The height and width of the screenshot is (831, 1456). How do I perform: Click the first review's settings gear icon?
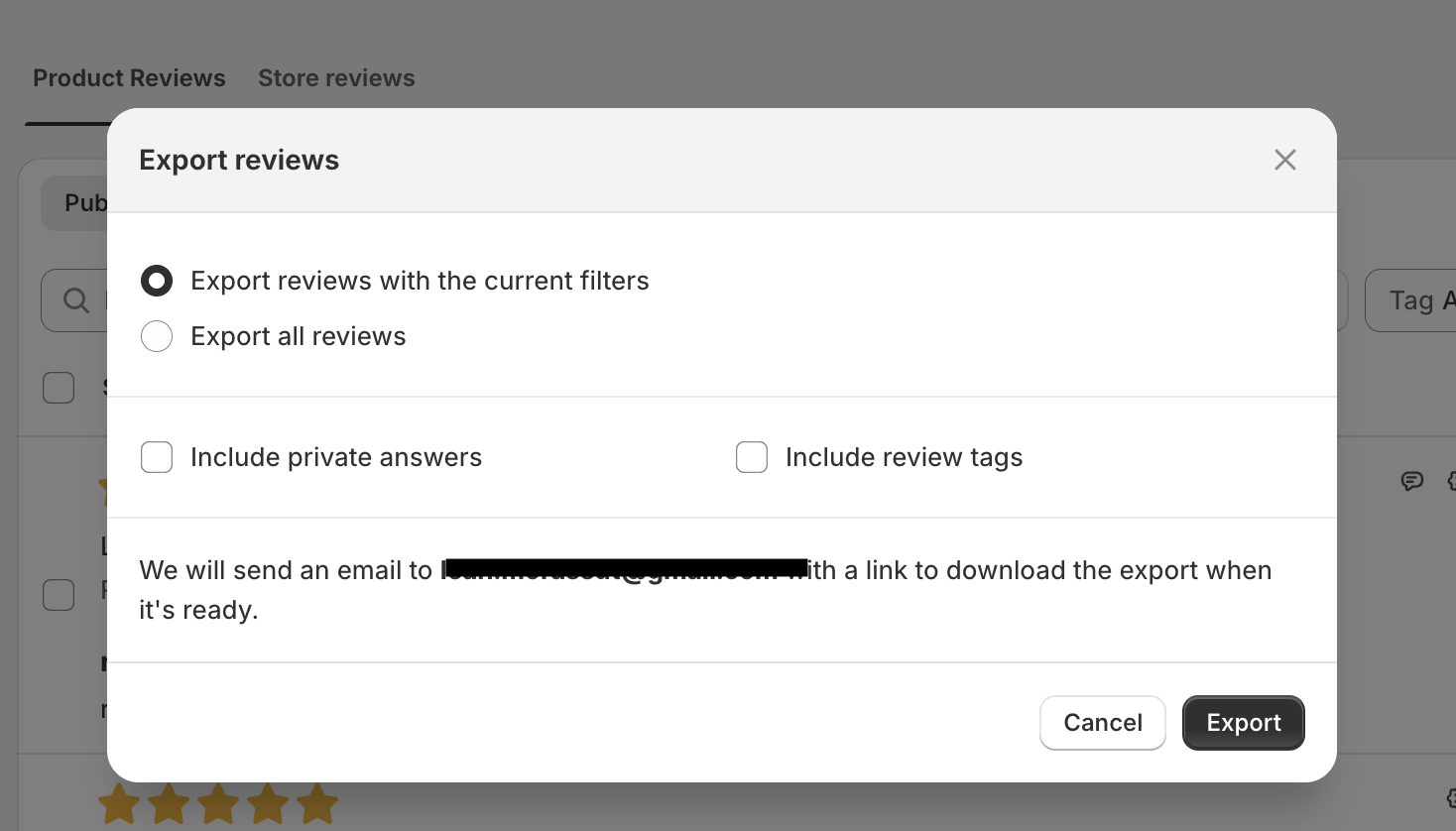1450,482
